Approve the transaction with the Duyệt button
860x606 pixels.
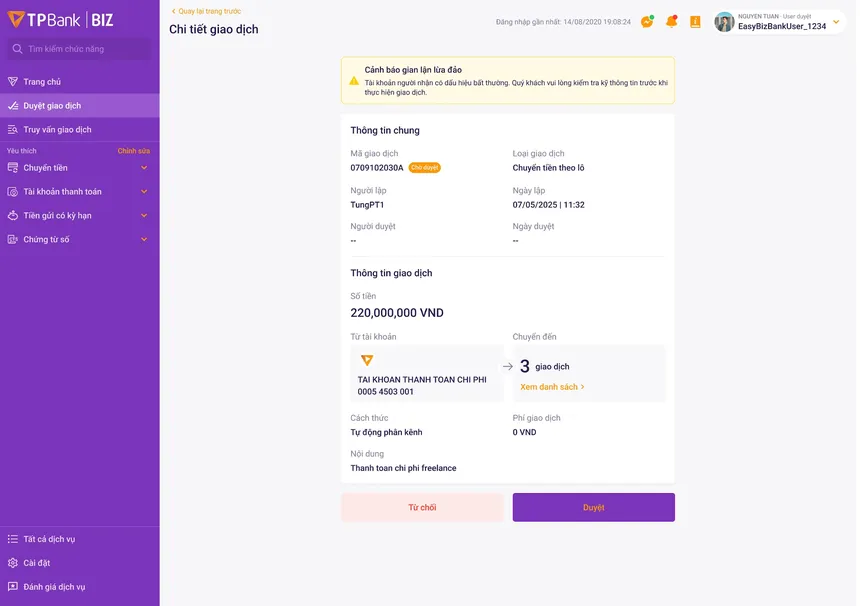(x=593, y=507)
